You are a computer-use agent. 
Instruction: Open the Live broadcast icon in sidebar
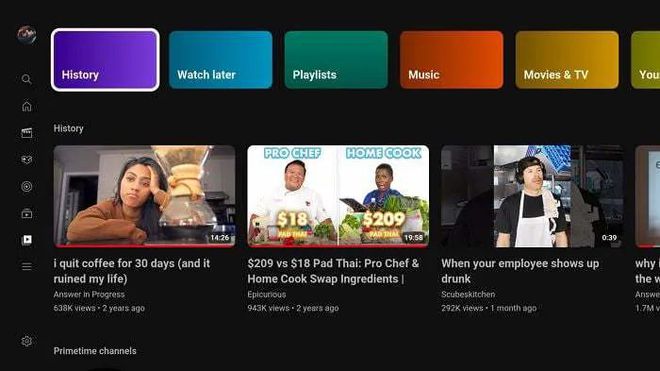(x=27, y=187)
